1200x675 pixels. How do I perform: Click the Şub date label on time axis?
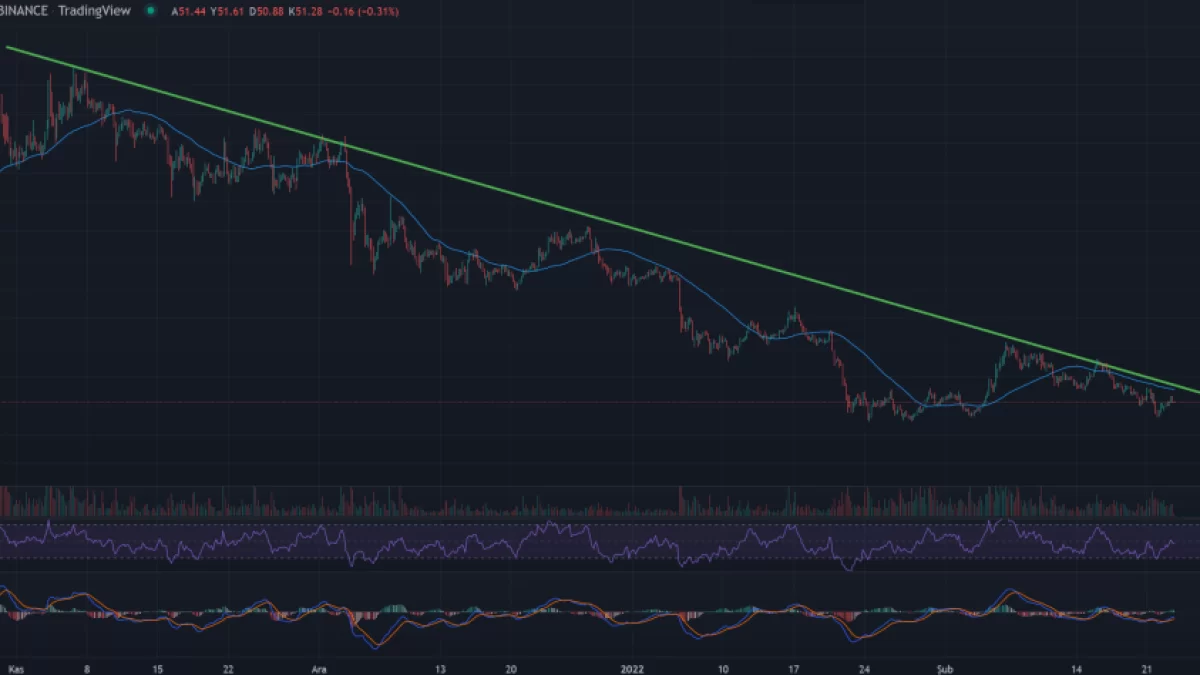click(x=946, y=667)
